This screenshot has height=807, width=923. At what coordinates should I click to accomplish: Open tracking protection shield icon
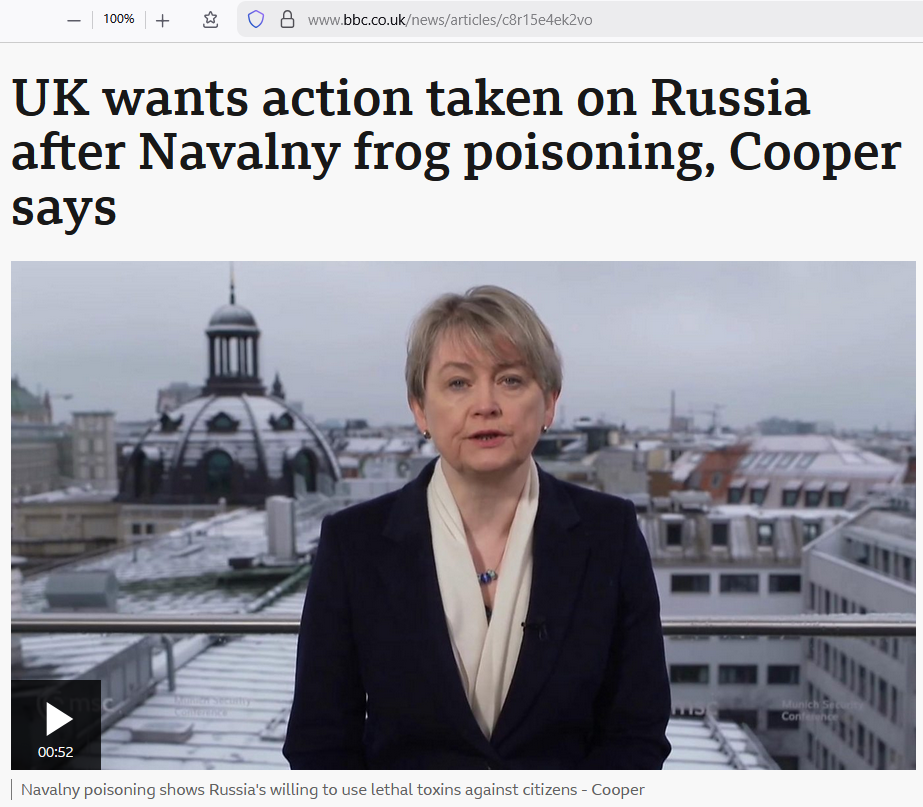tap(255, 20)
